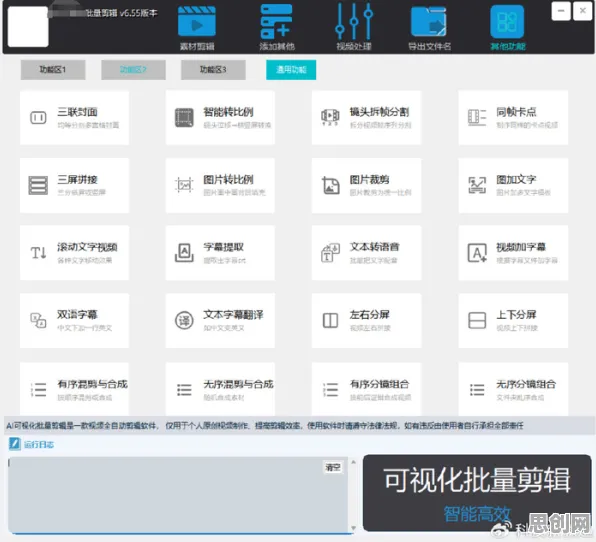596x542 pixels.
Task: Click the log scrollbar down arrow
Action: [353, 528]
